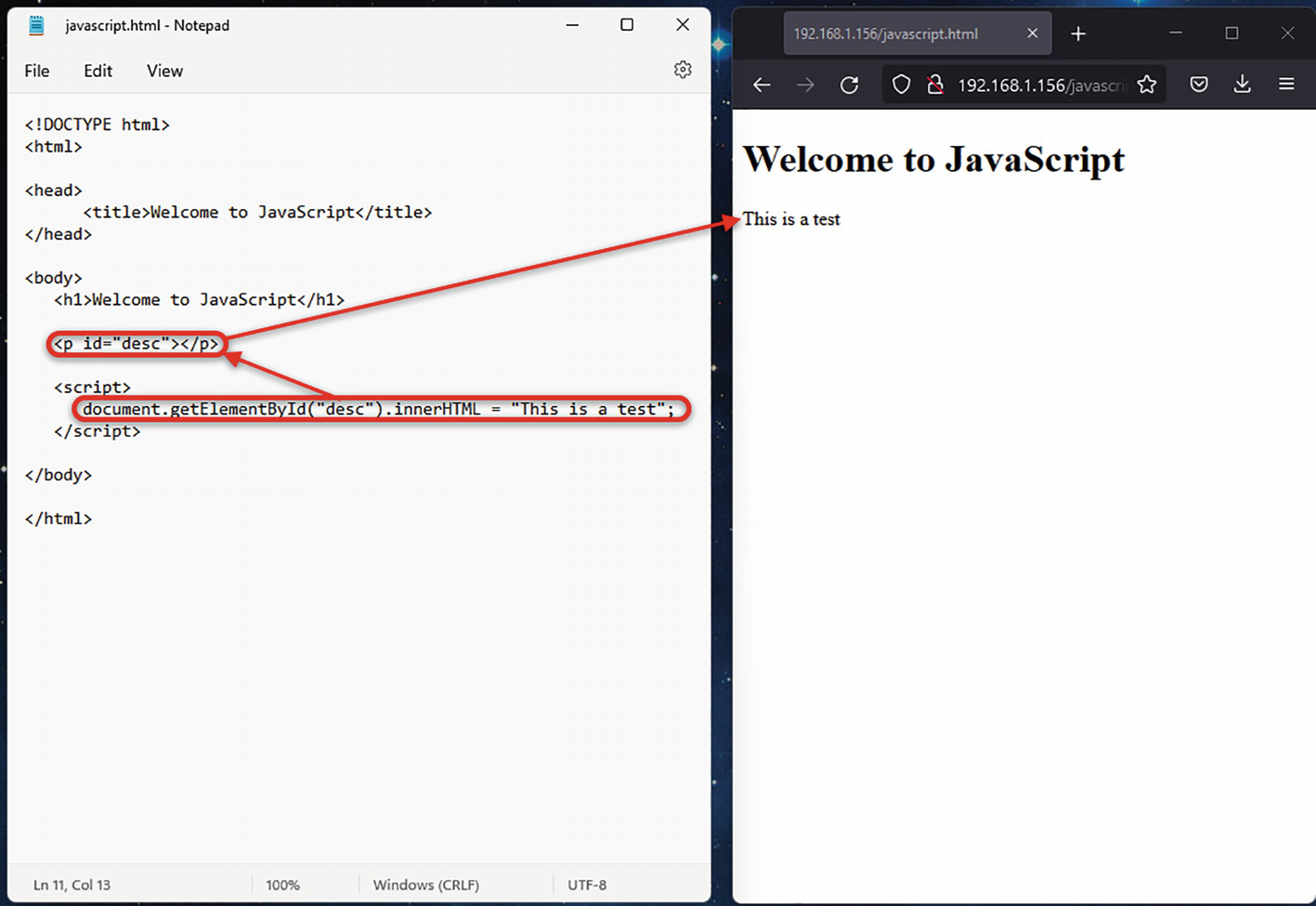Click the tracking protection shield icon
The width and height of the screenshot is (1316, 906).
click(x=901, y=85)
